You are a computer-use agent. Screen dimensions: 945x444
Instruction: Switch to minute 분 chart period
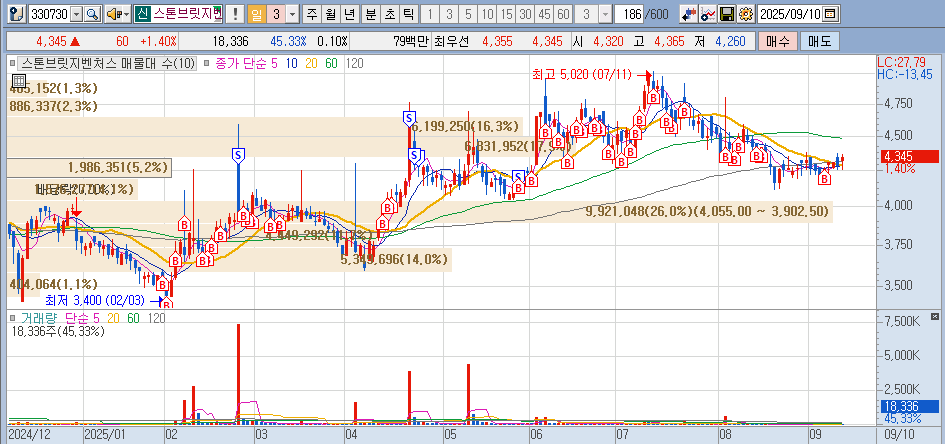click(369, 14)
